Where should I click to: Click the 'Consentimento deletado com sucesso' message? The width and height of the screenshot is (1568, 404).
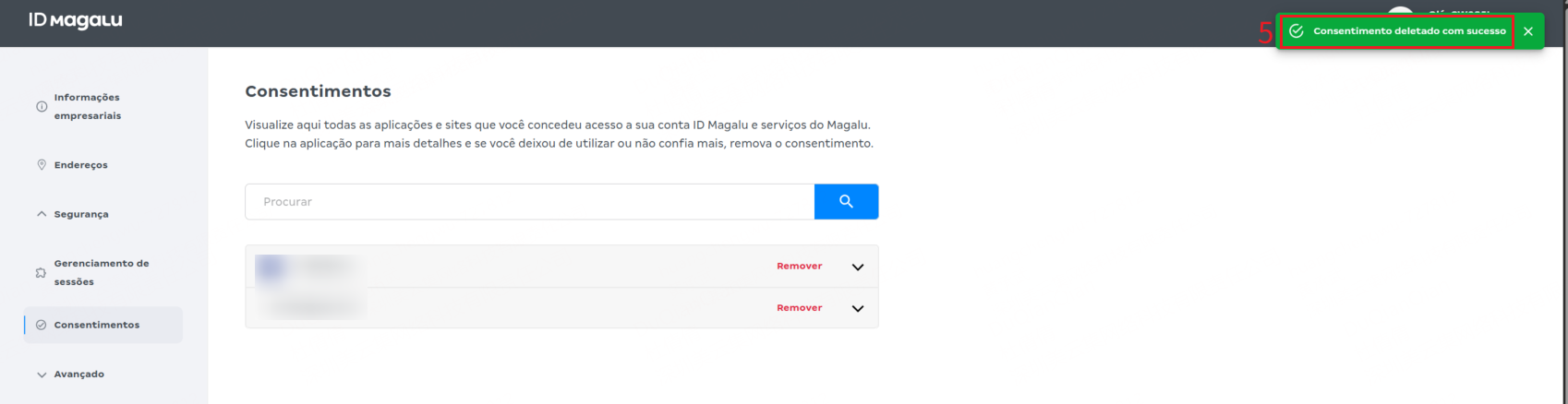click(1409, 31)
